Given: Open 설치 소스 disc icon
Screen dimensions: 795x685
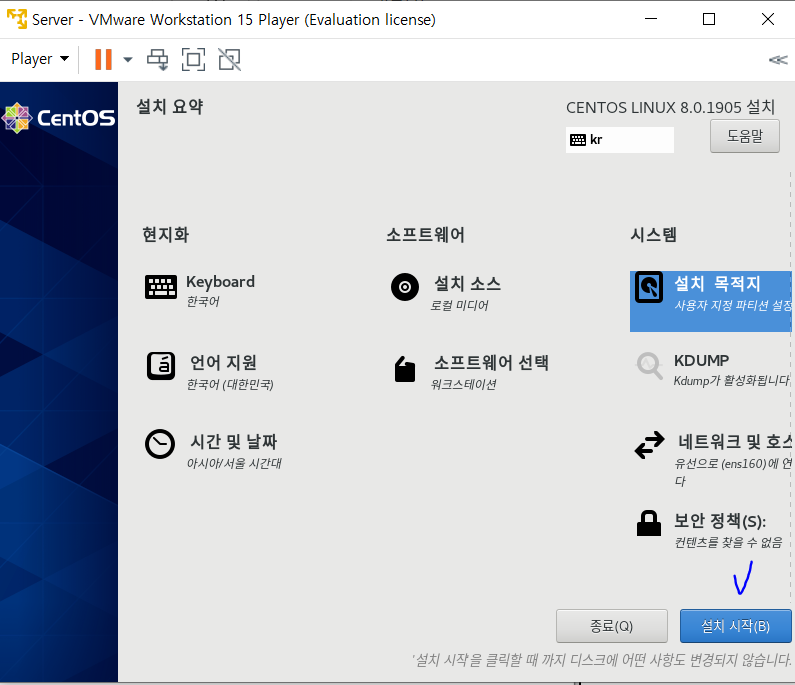Looking at the screenshot, I should [405, 287].
